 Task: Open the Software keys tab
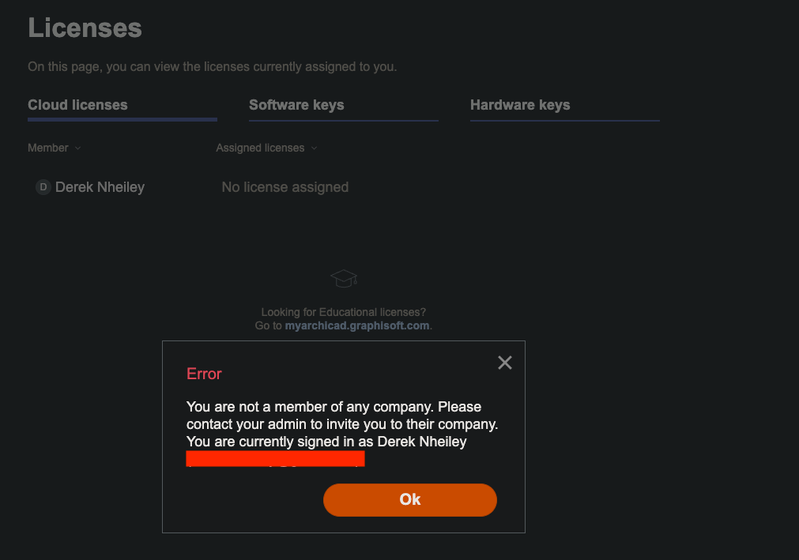[296, 105]
